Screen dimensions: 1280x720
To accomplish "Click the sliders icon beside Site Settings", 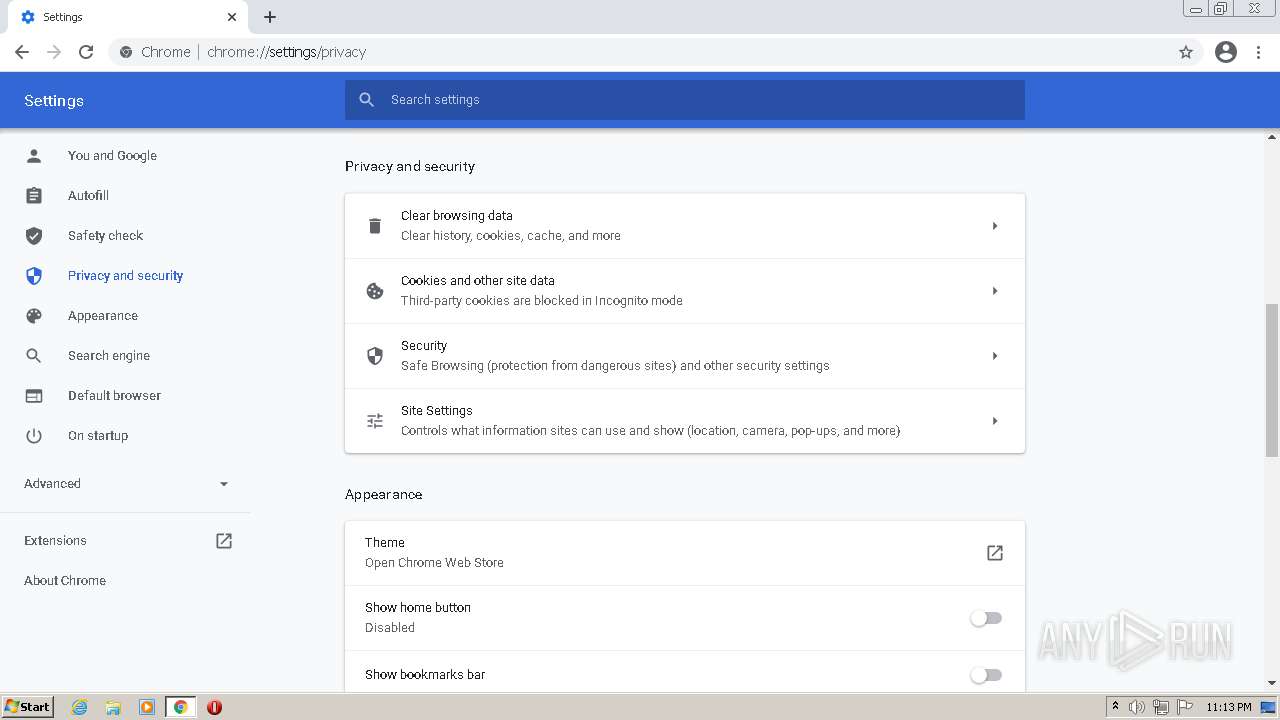I will [375, 421].
